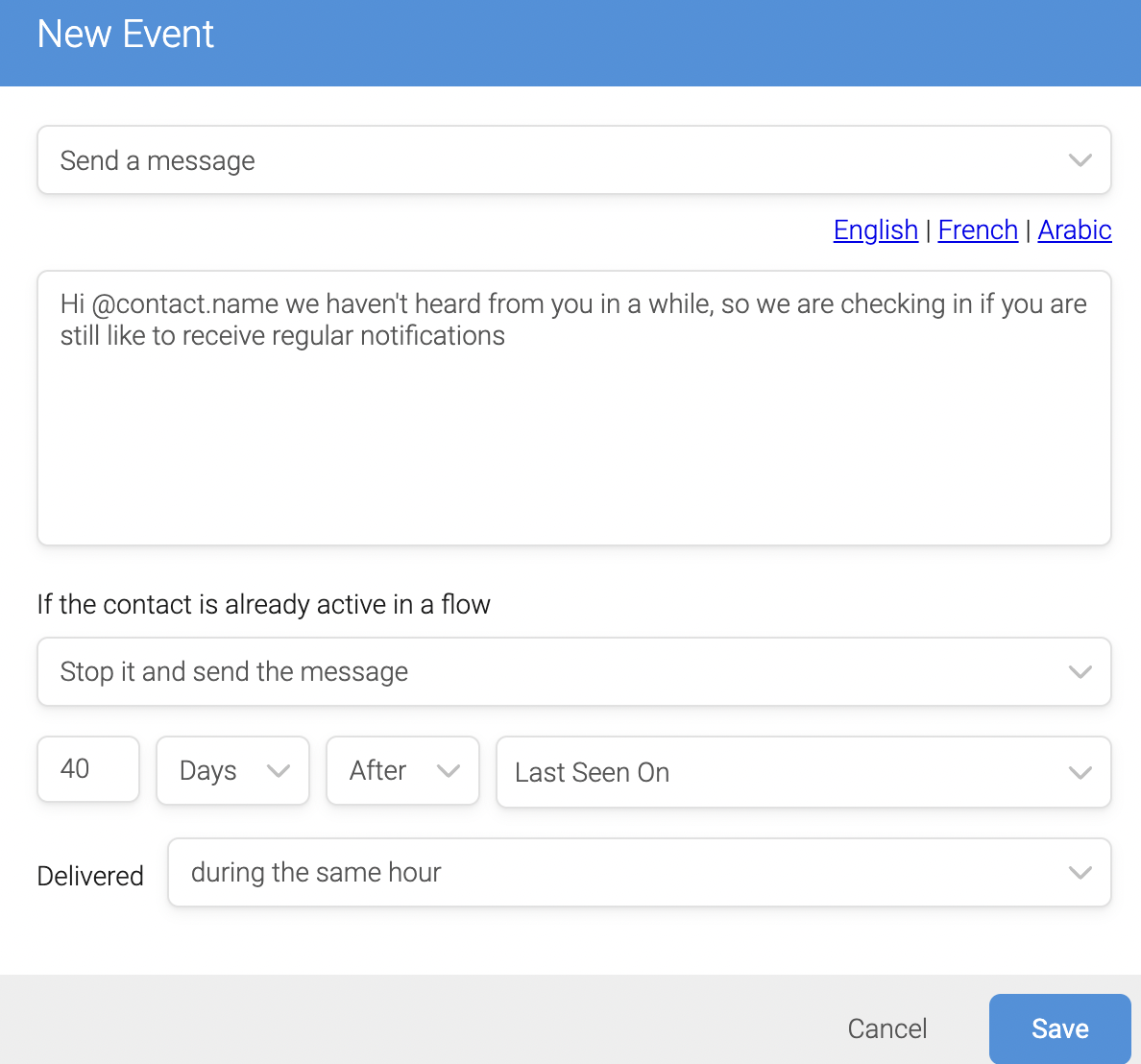Open the After direction dropdown
The width and height of the screenshot is (1141, 1064).
click(x=402, y=770)
